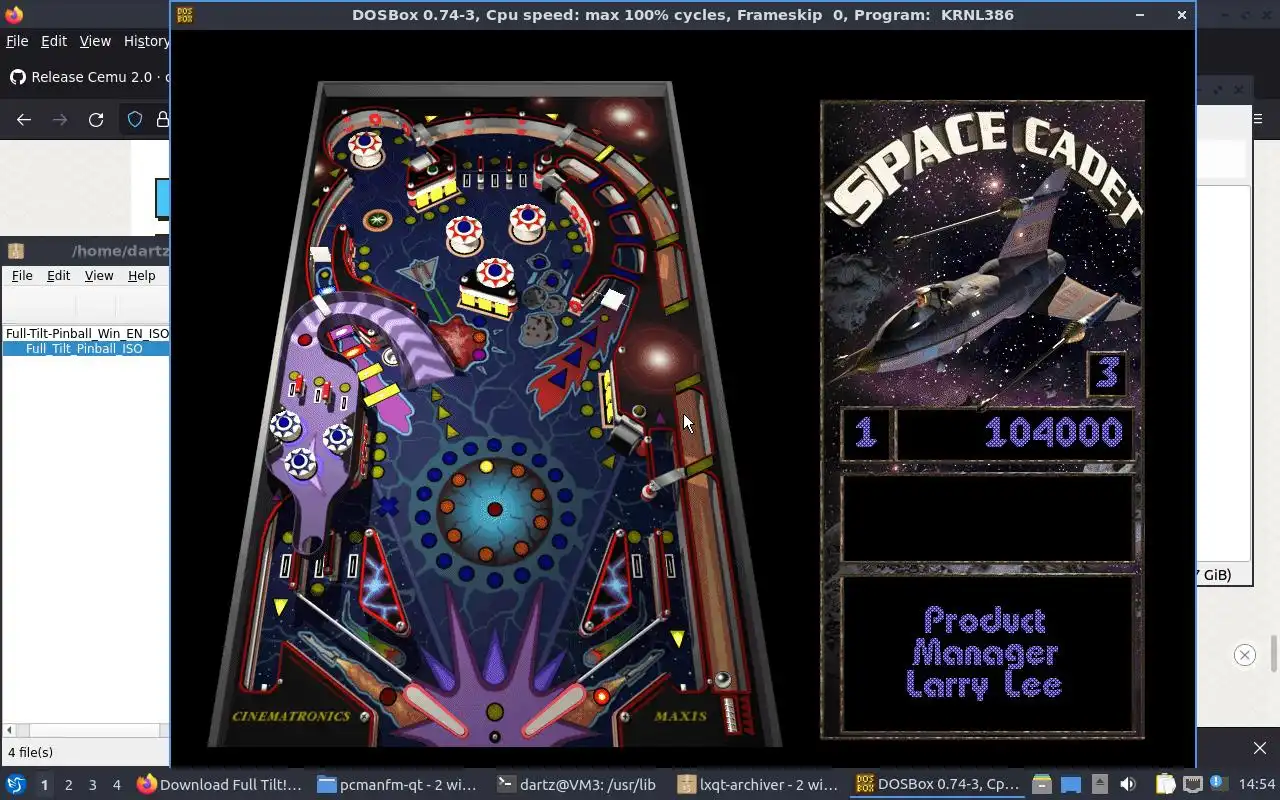The image size is (1280, 800).
Task: Switch to virtual desktop 4
Action: (116, 785)
